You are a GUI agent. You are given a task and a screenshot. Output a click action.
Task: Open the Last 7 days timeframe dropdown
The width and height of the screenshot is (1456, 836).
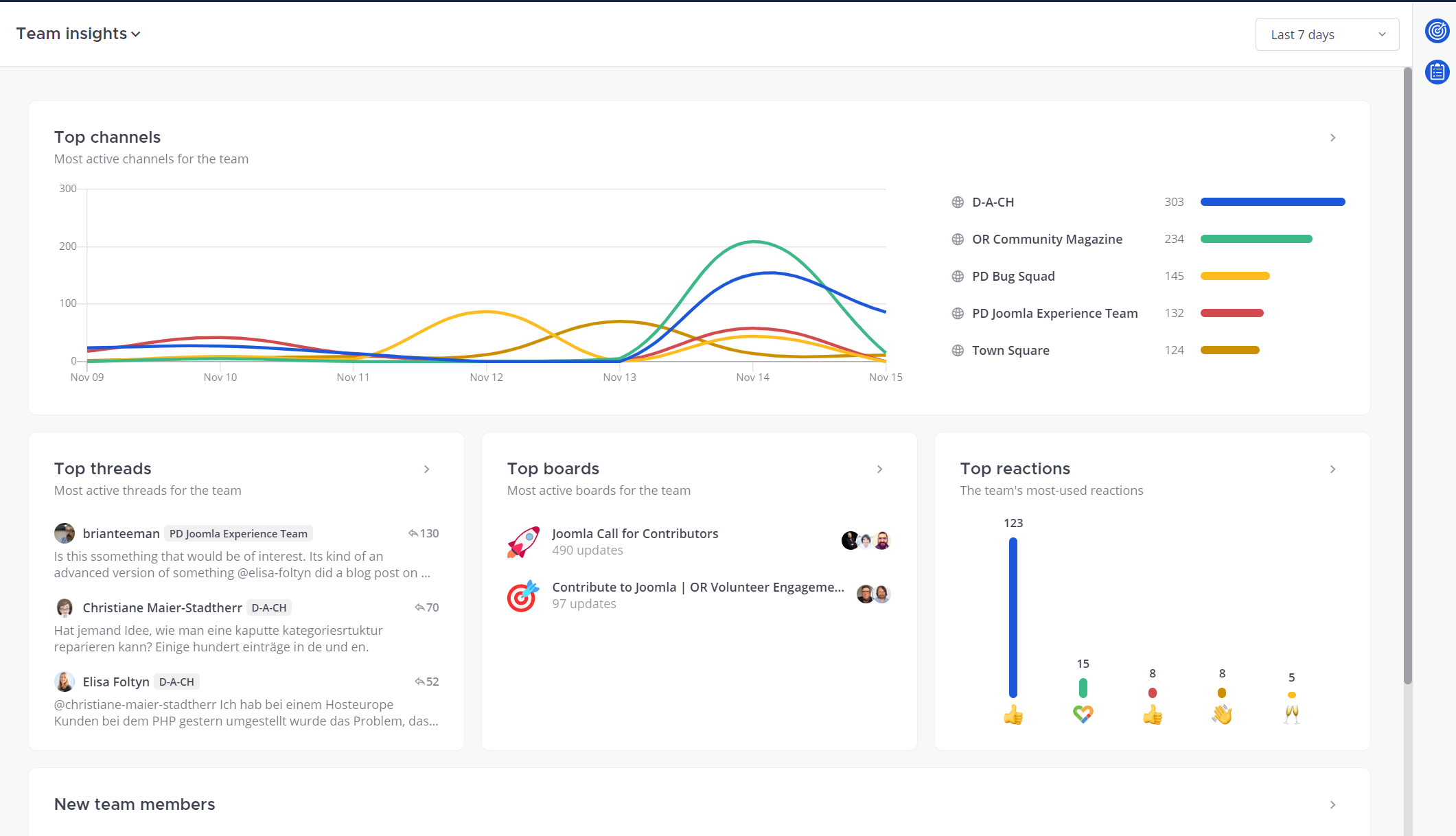1327,34
